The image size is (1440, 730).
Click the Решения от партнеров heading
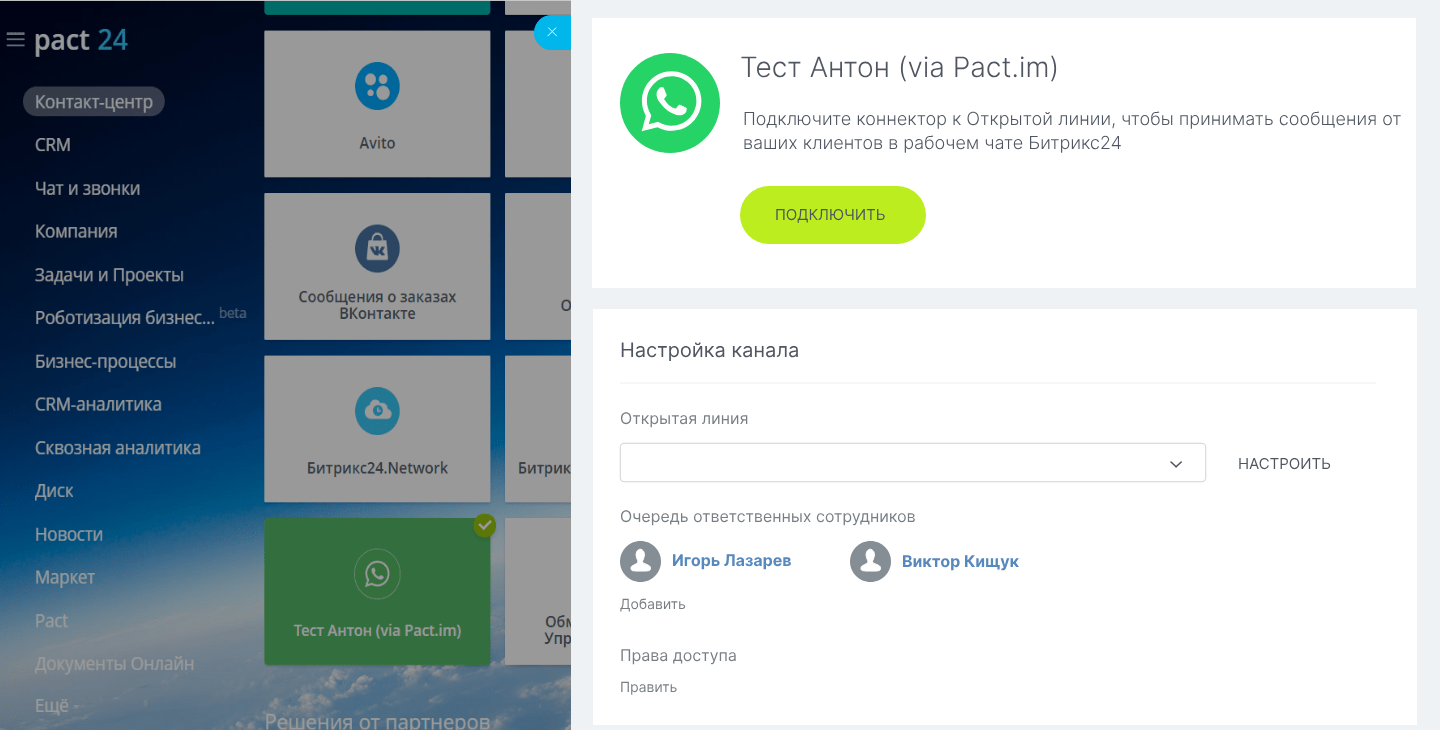pos(377,721)
